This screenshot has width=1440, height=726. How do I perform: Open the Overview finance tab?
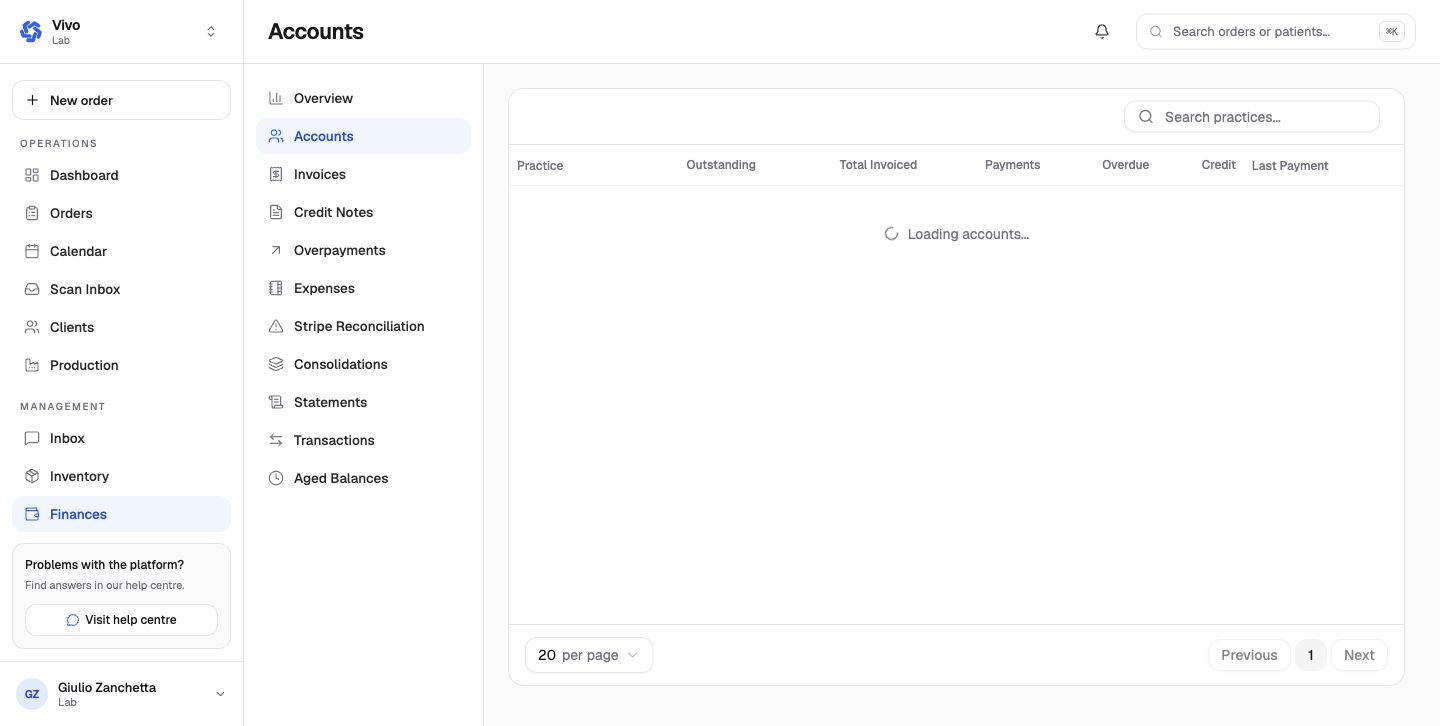(363, 98)
